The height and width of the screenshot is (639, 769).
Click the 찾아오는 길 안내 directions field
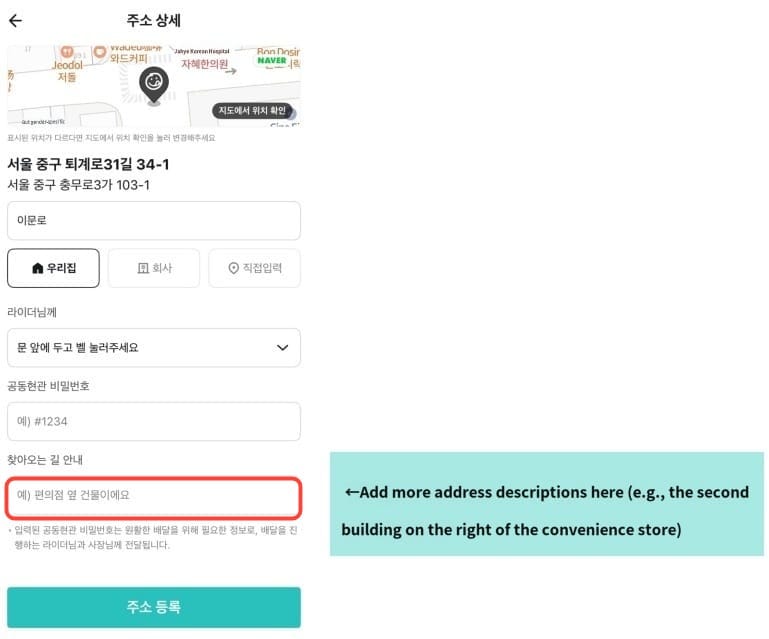tap(153, 496)
